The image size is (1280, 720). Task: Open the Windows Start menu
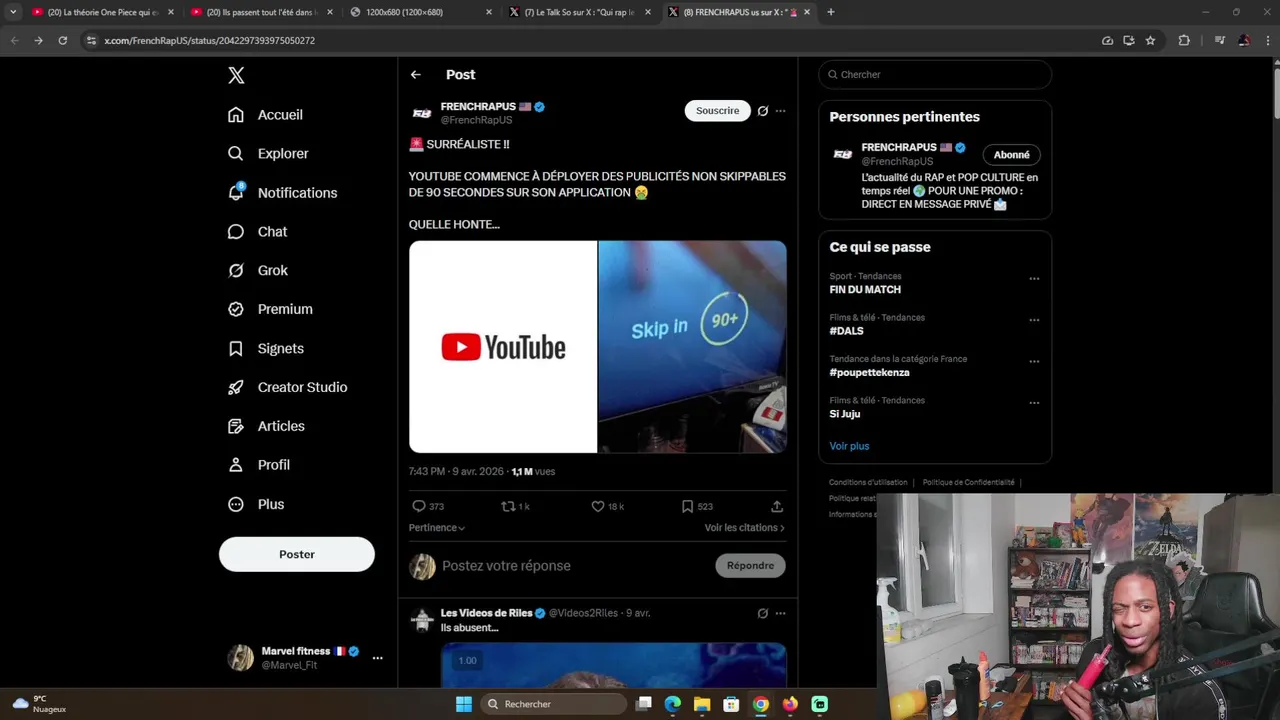(x=464, y=704)
